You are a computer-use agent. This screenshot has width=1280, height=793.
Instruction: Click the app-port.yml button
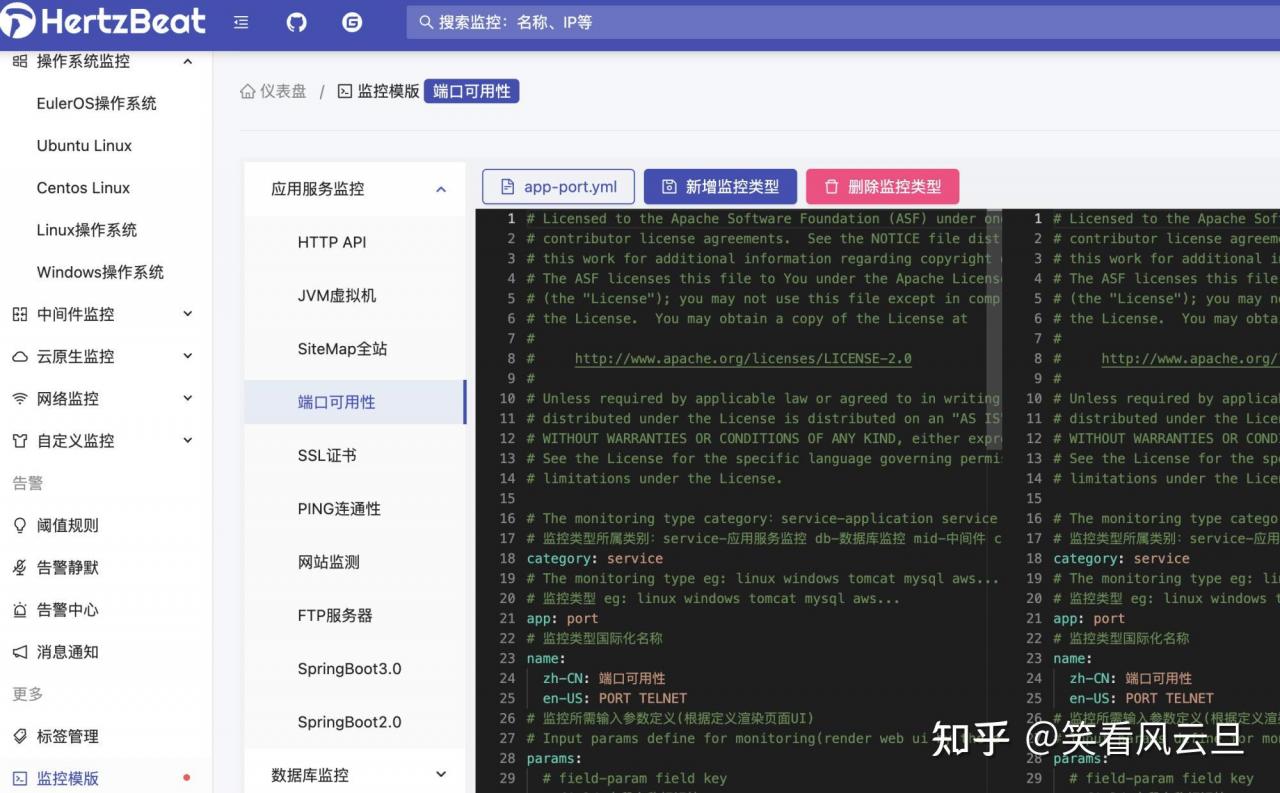[x=558, y=187]
